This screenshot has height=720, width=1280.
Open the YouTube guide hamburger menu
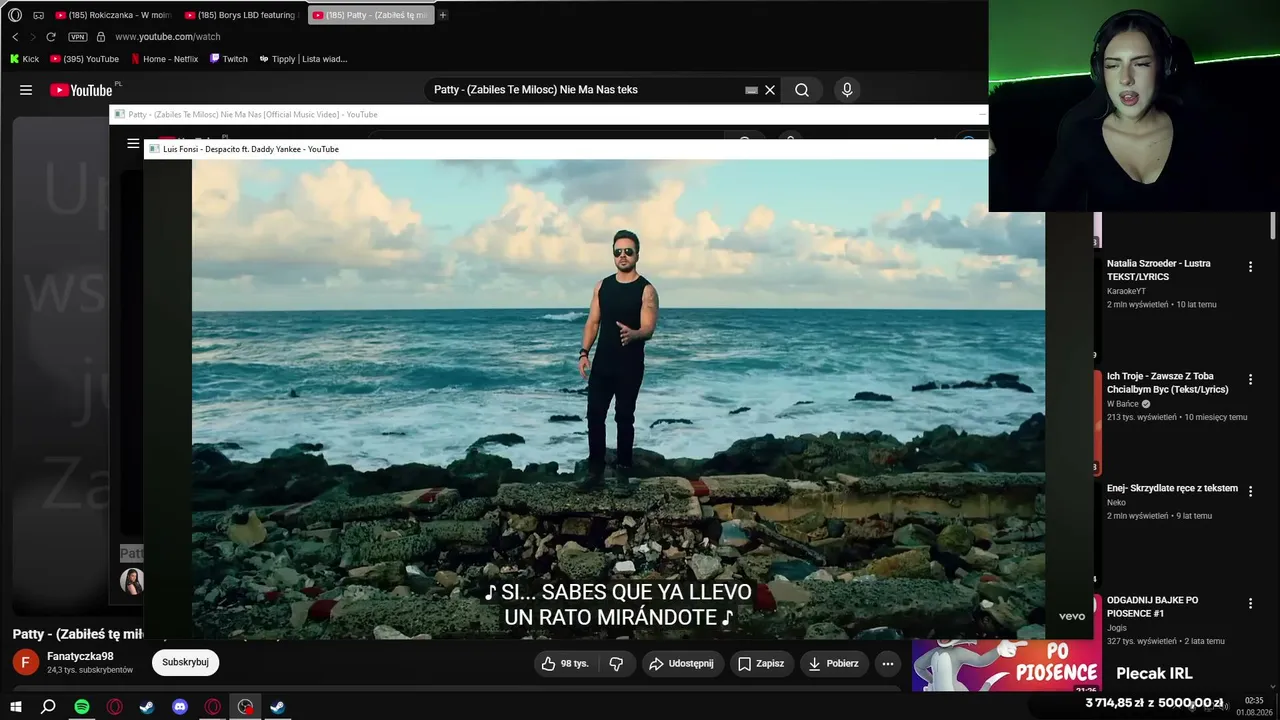pos(26,90)
